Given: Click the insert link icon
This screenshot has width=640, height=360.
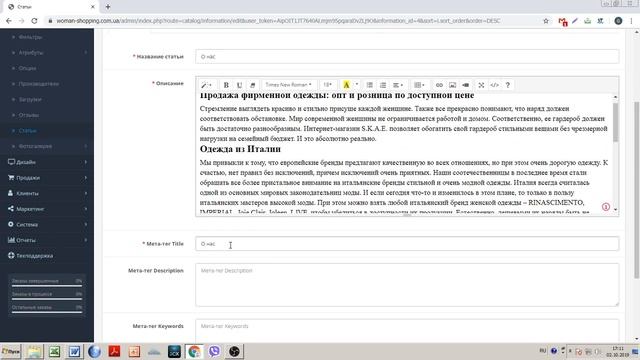Looking at the screenshot, I should coord(439,85).
